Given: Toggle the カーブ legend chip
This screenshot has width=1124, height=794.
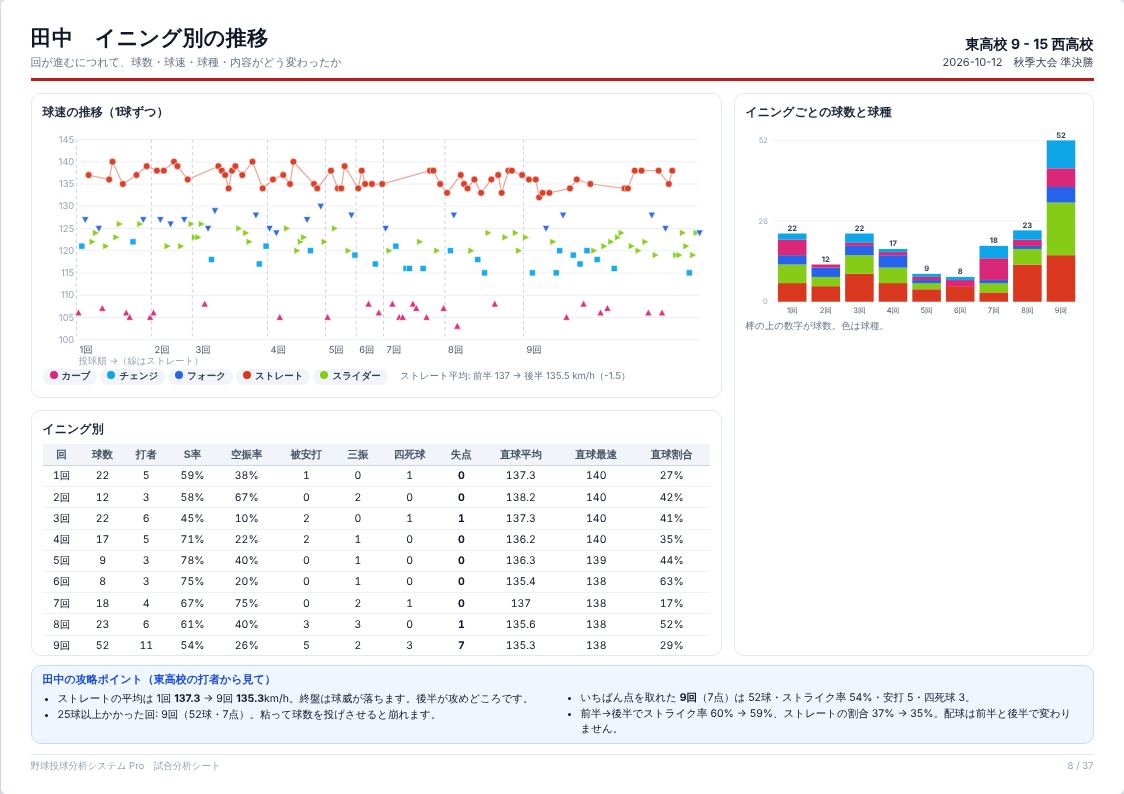Looking at the screenshot, I should click(x=70, y=376).
